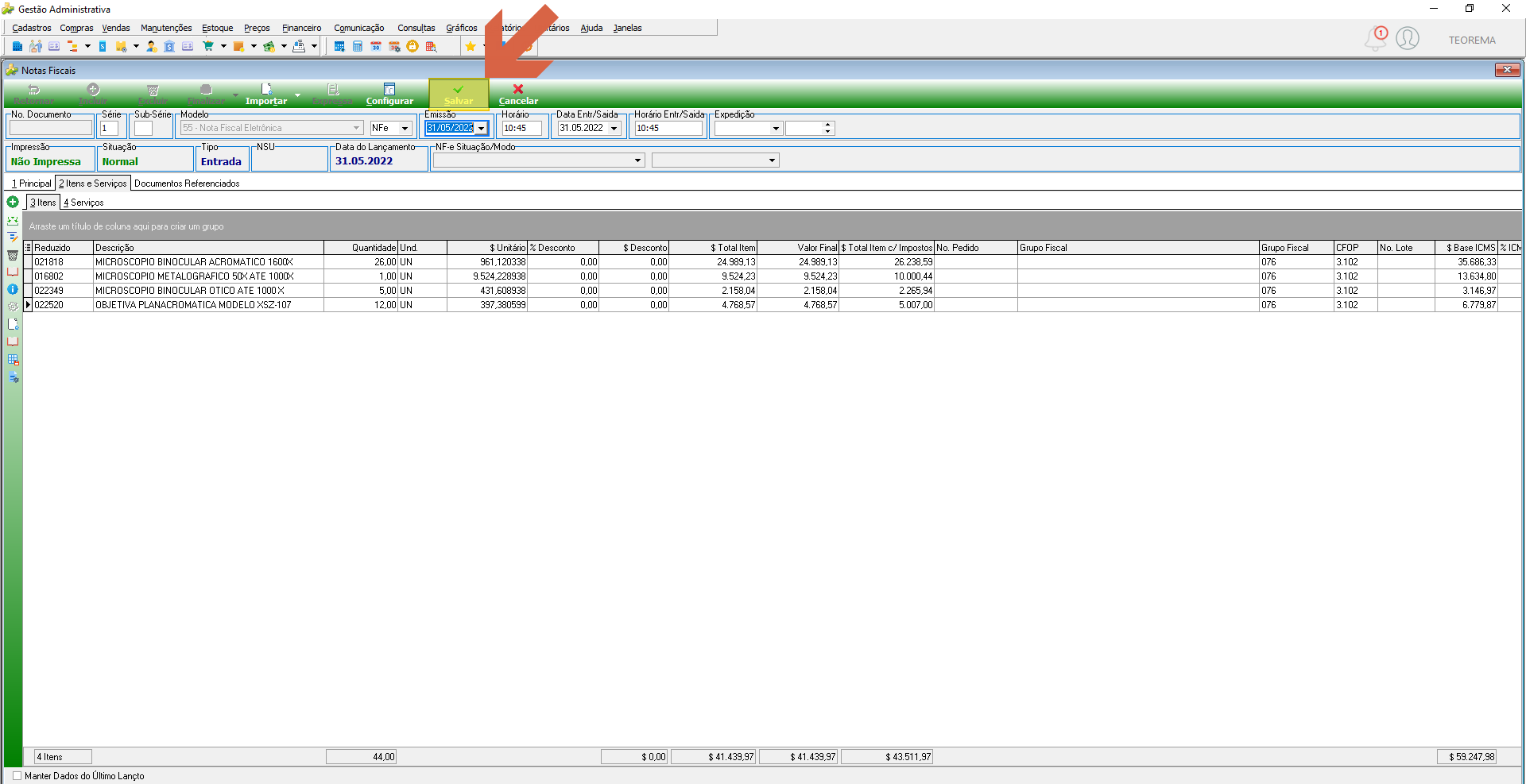Click the orange padlock toolbar icon

coord(412,46)
